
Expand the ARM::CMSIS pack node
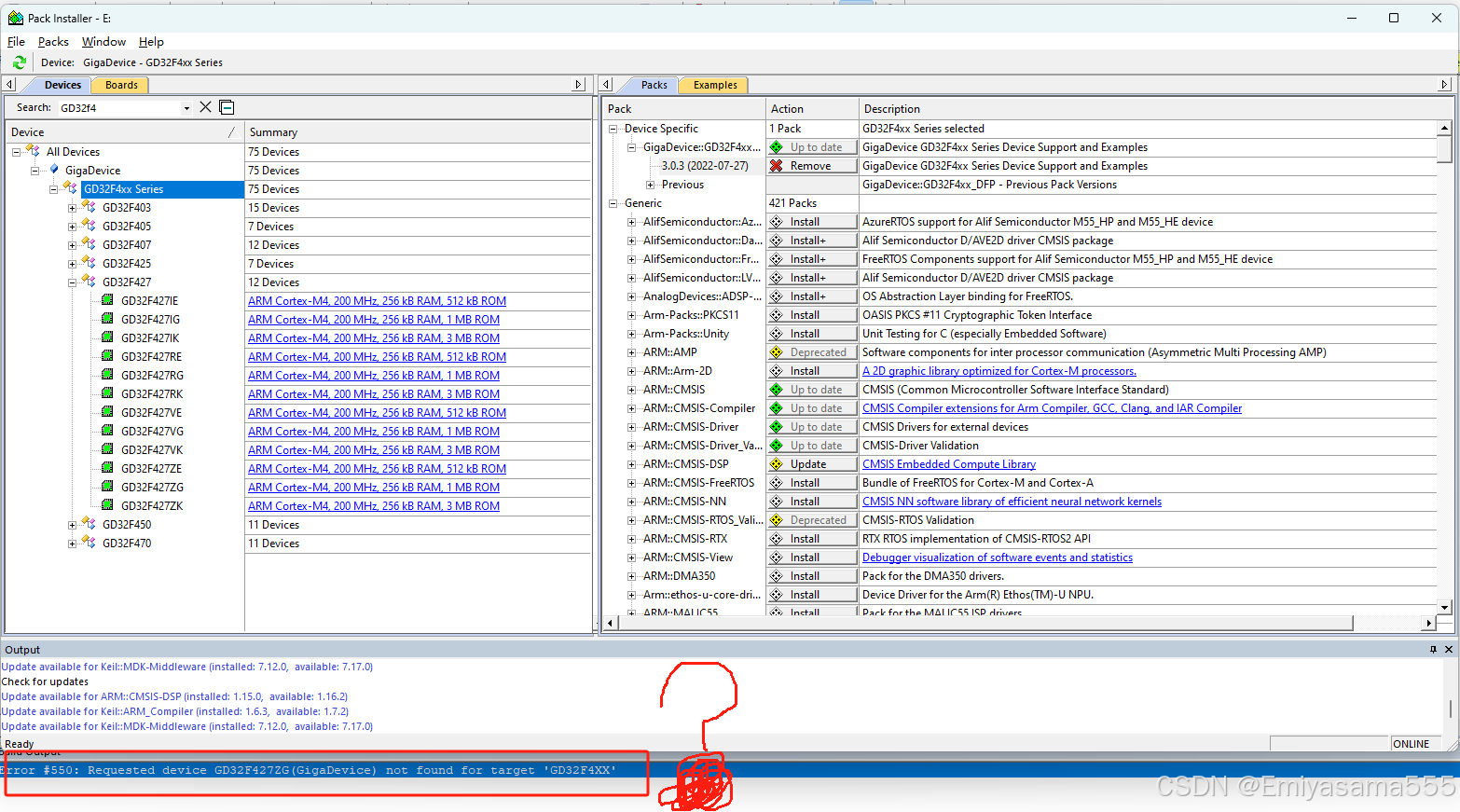631,390
